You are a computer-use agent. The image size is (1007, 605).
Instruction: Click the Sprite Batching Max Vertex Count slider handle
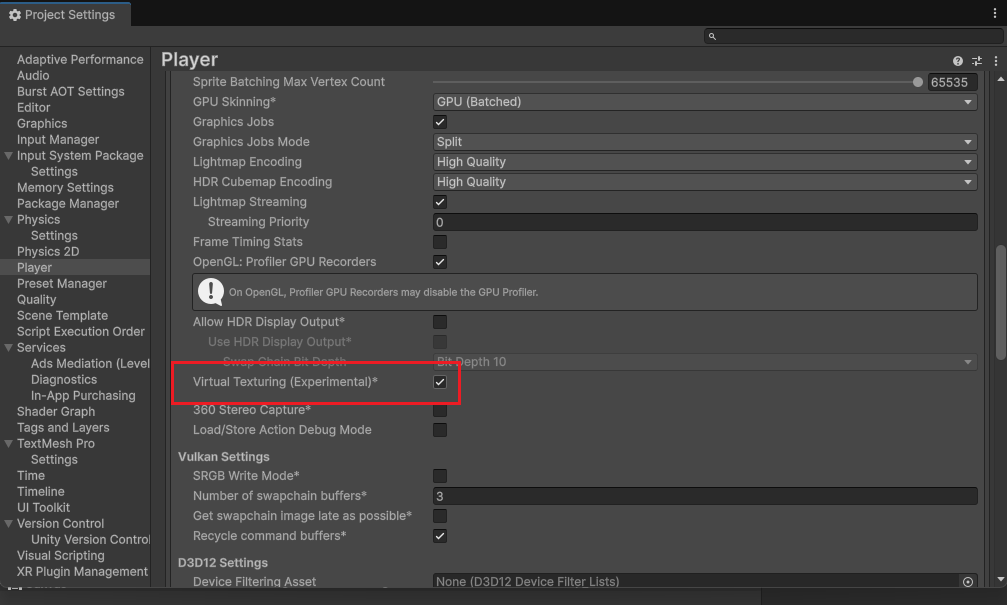[918, 82]
